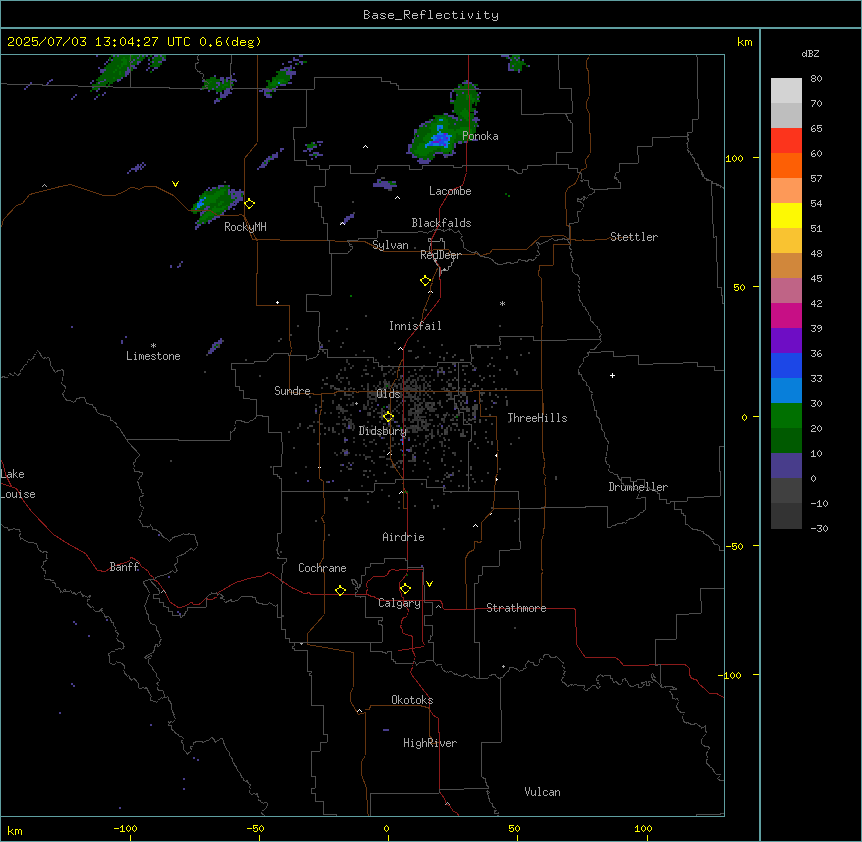Click the Didsbury label
Viewport: 862px width, 842px height.
click(383, 431)
